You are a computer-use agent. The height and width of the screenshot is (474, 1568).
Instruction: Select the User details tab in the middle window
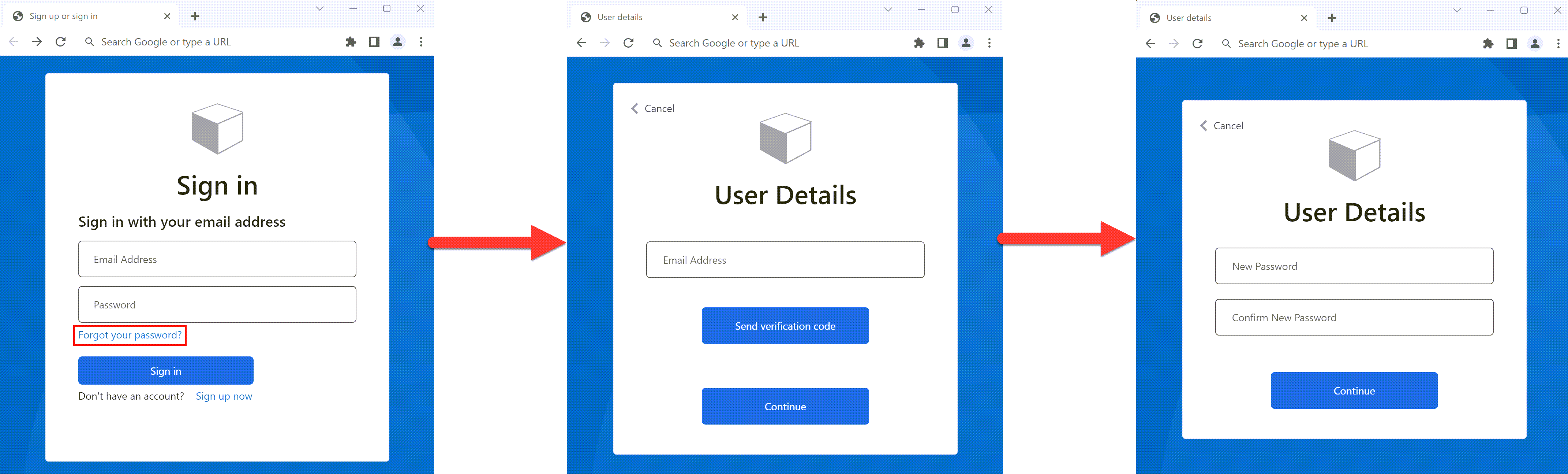(x=659, y=18)
